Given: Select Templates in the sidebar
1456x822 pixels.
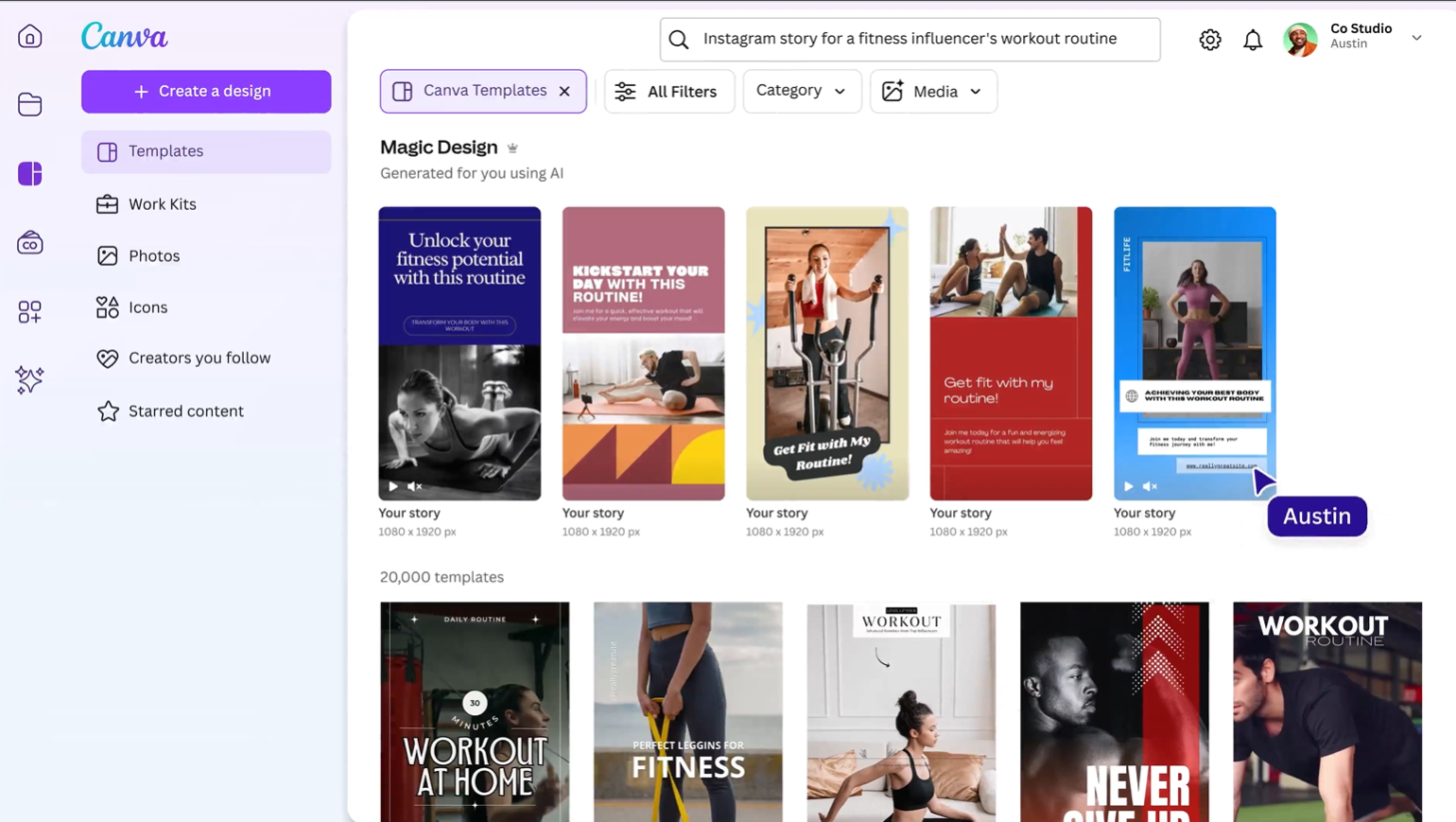Looking at the screenshot, I should (206, 151).
